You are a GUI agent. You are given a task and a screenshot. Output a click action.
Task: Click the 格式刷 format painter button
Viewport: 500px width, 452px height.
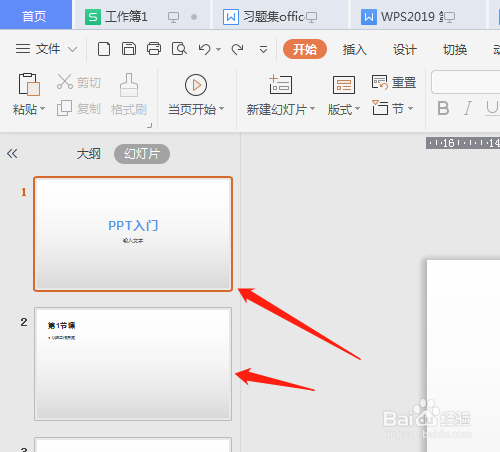[129, 94]
